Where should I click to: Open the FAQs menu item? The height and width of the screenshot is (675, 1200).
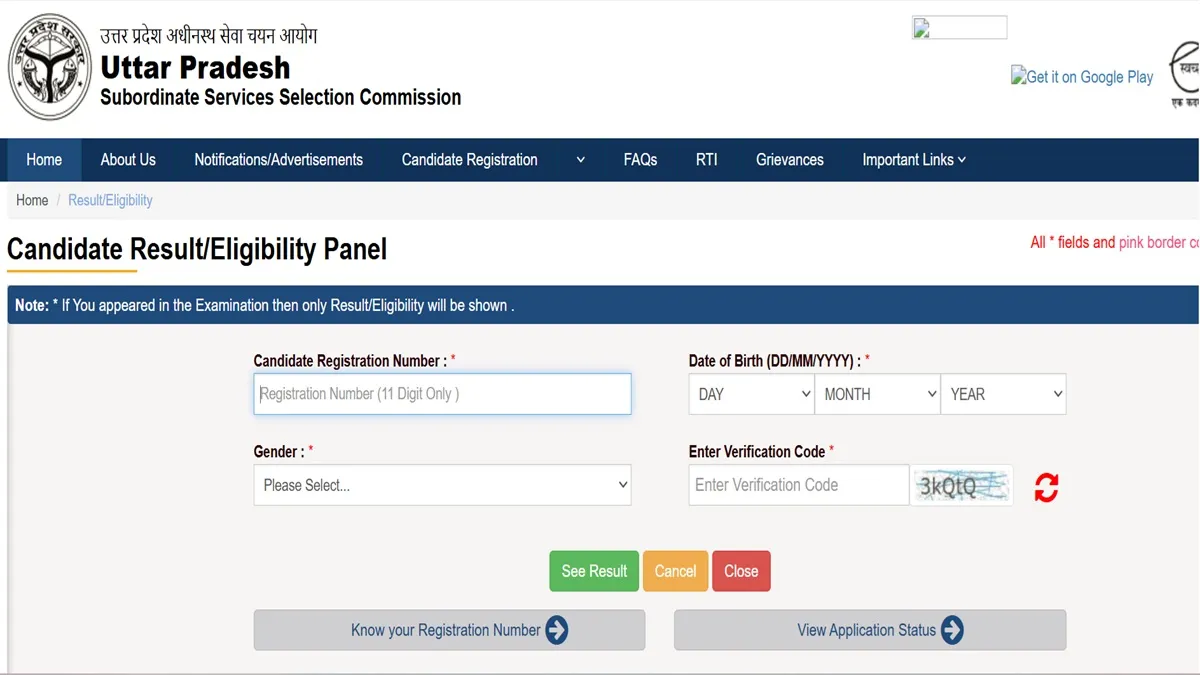coord(640,160)
